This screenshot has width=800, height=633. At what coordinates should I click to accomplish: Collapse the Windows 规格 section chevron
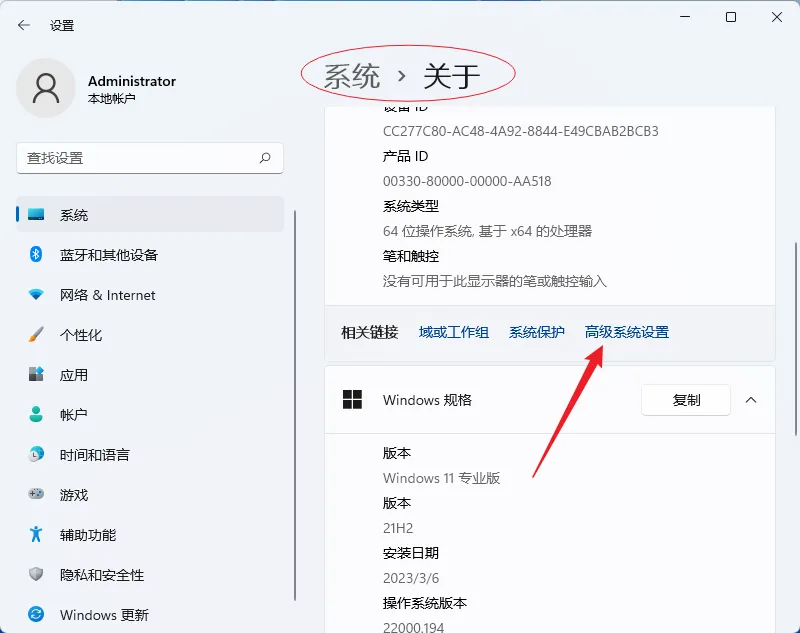(751, 400)
